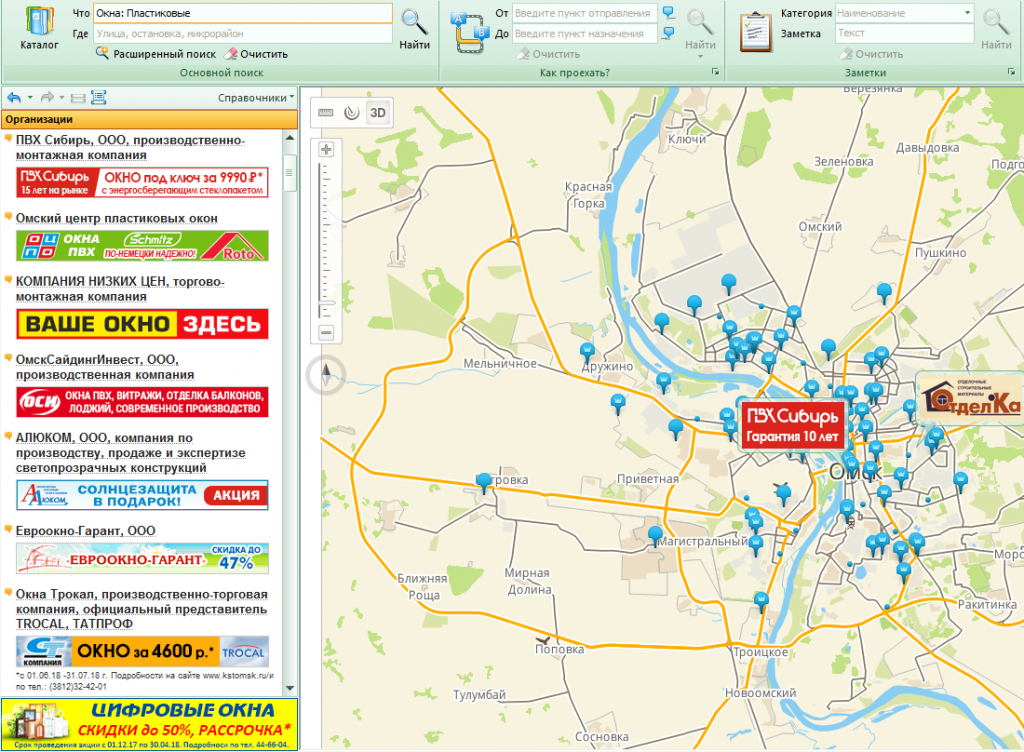
Task: Click the Найти magnifier in Основной поиск
Action: (415, 29)
